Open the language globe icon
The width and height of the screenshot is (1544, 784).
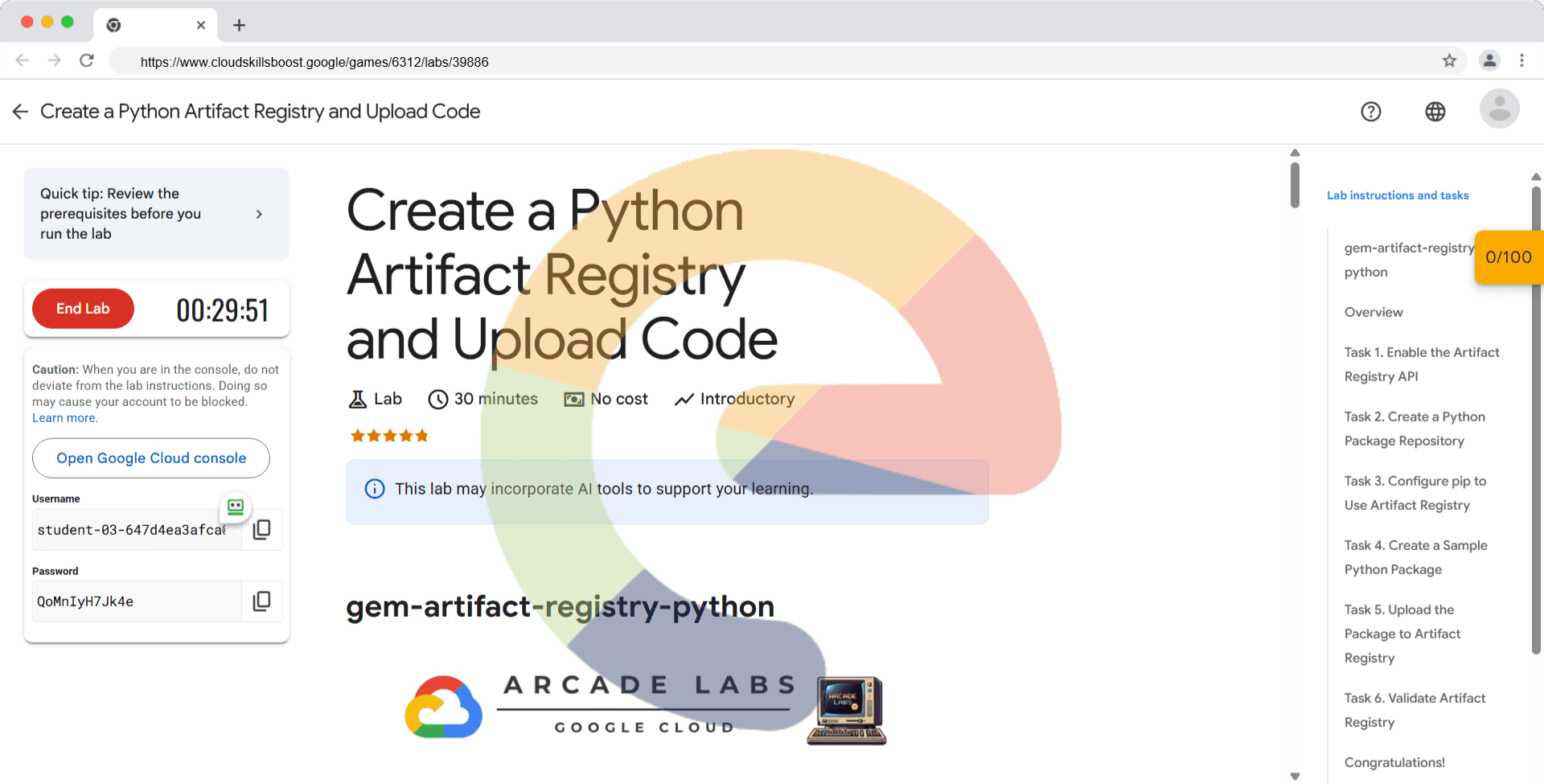[x=1435, y=112]
